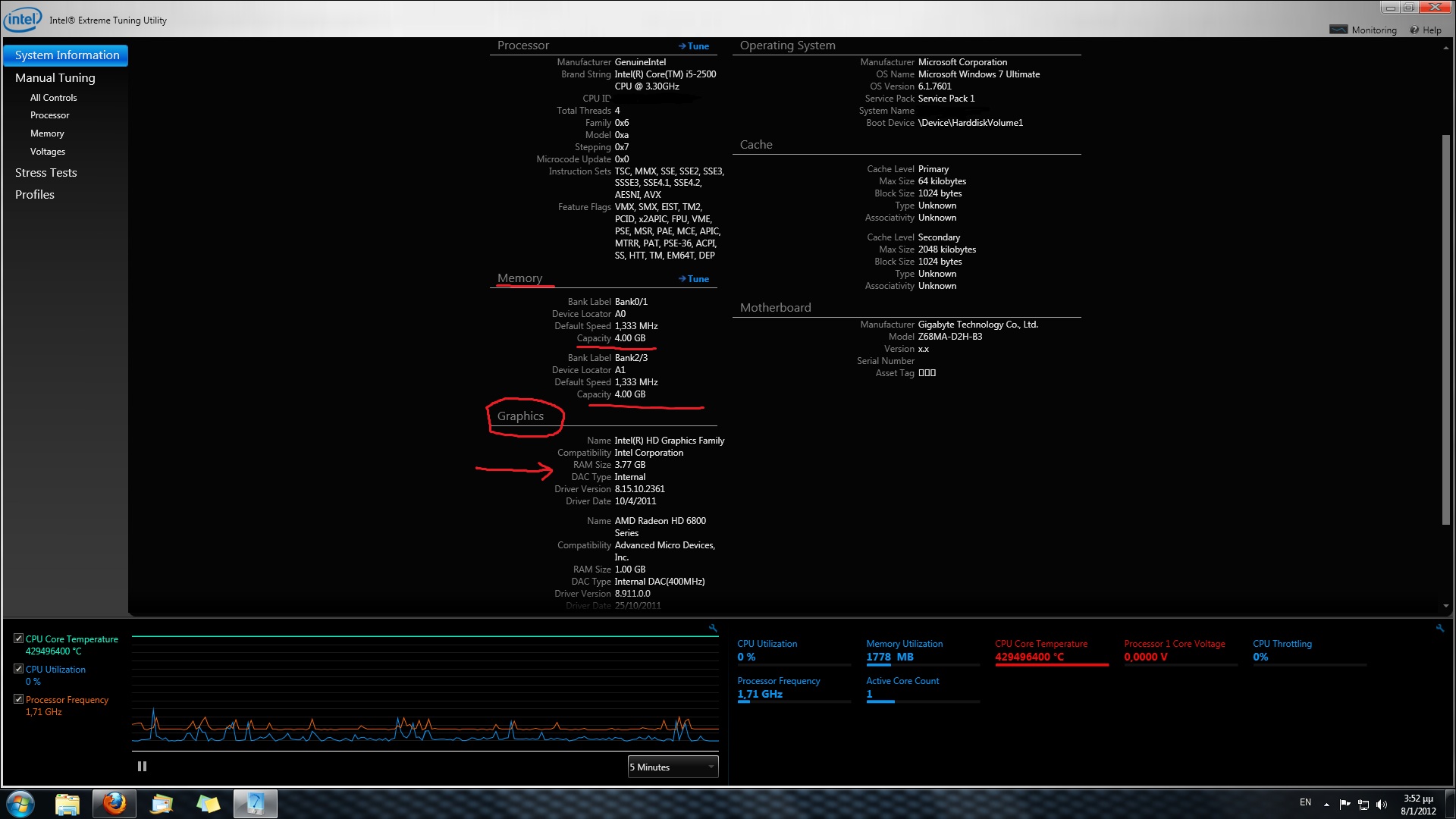
Task: Click the CPU Utilization monitor tile
Action: pyautogui.click(x=794, y=652)
